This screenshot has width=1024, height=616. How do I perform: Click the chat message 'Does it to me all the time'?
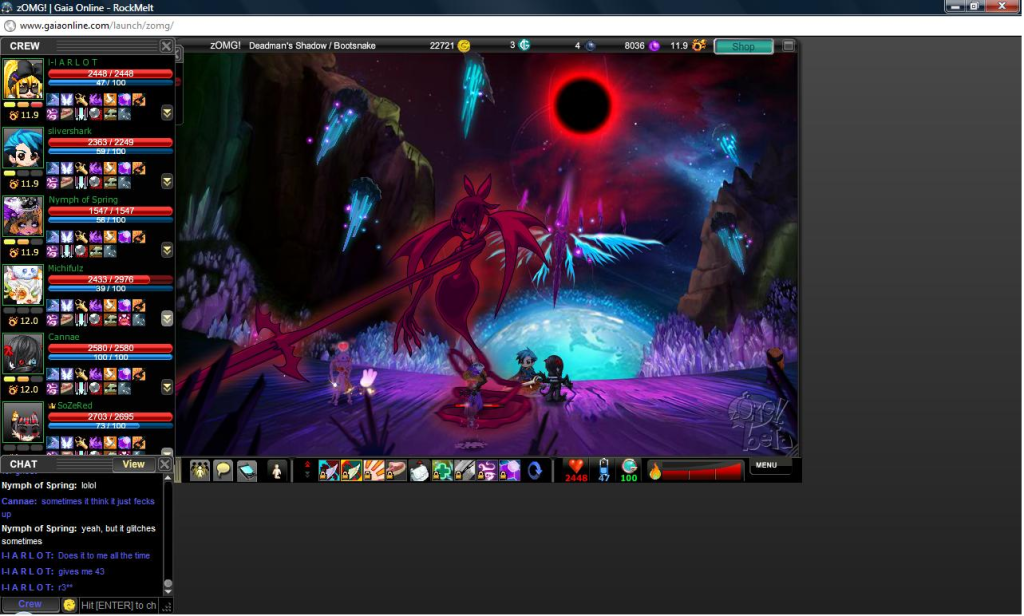point(104,555)
